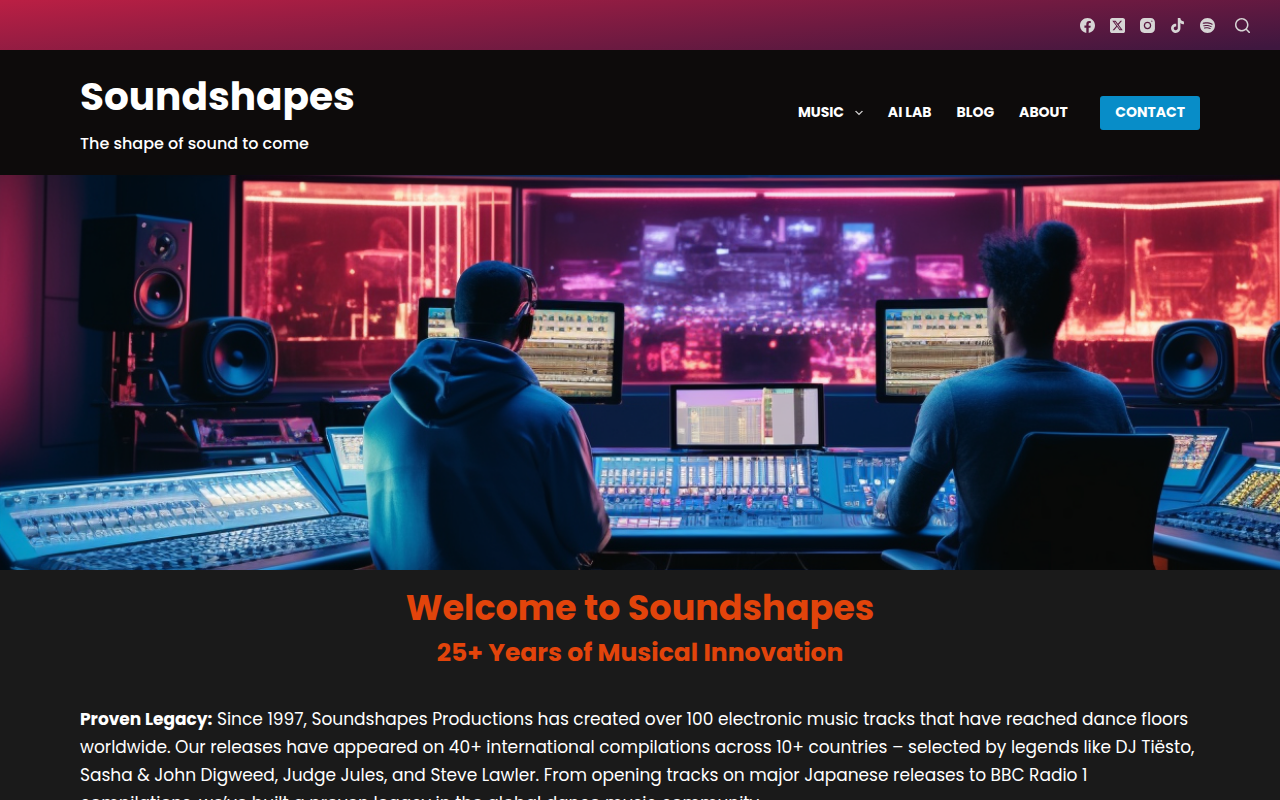Screen dimensions: 1280x800
Task: Expand the Music menu chevron
Action: tap(859, 113)
